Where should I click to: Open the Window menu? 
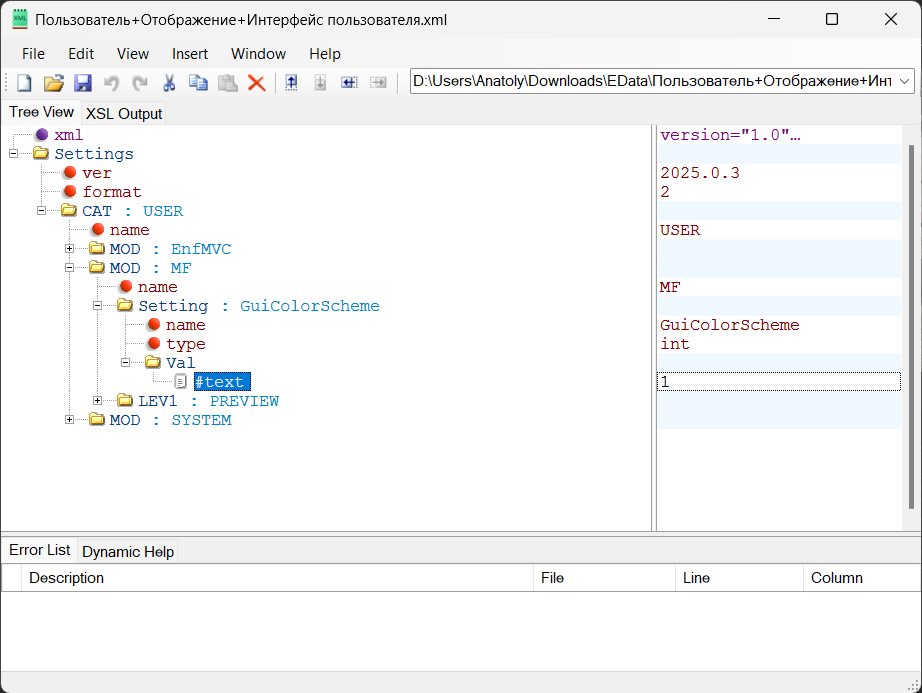[259, 53]
